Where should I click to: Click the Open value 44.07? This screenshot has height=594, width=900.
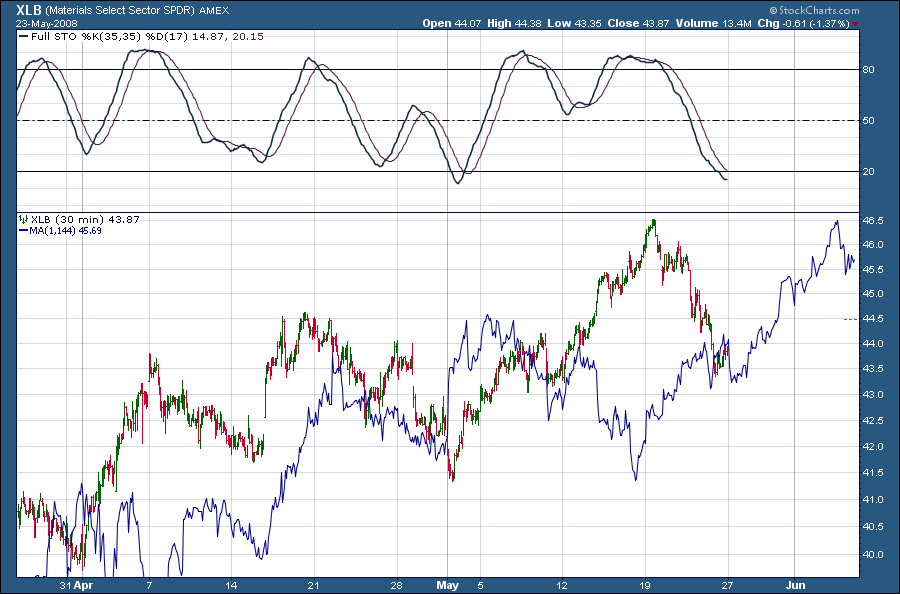pyautogui.click(x=468, y=24)
